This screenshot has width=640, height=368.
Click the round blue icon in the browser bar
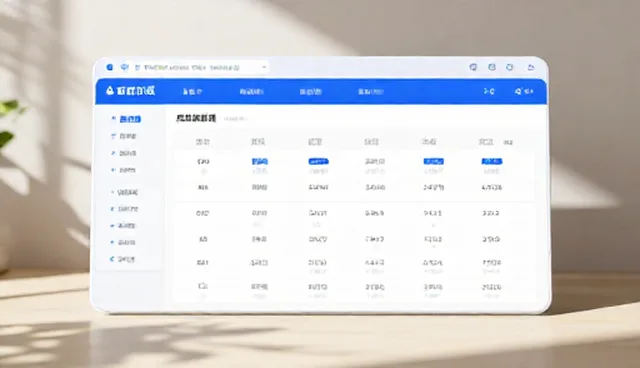(x=109, y=67)
